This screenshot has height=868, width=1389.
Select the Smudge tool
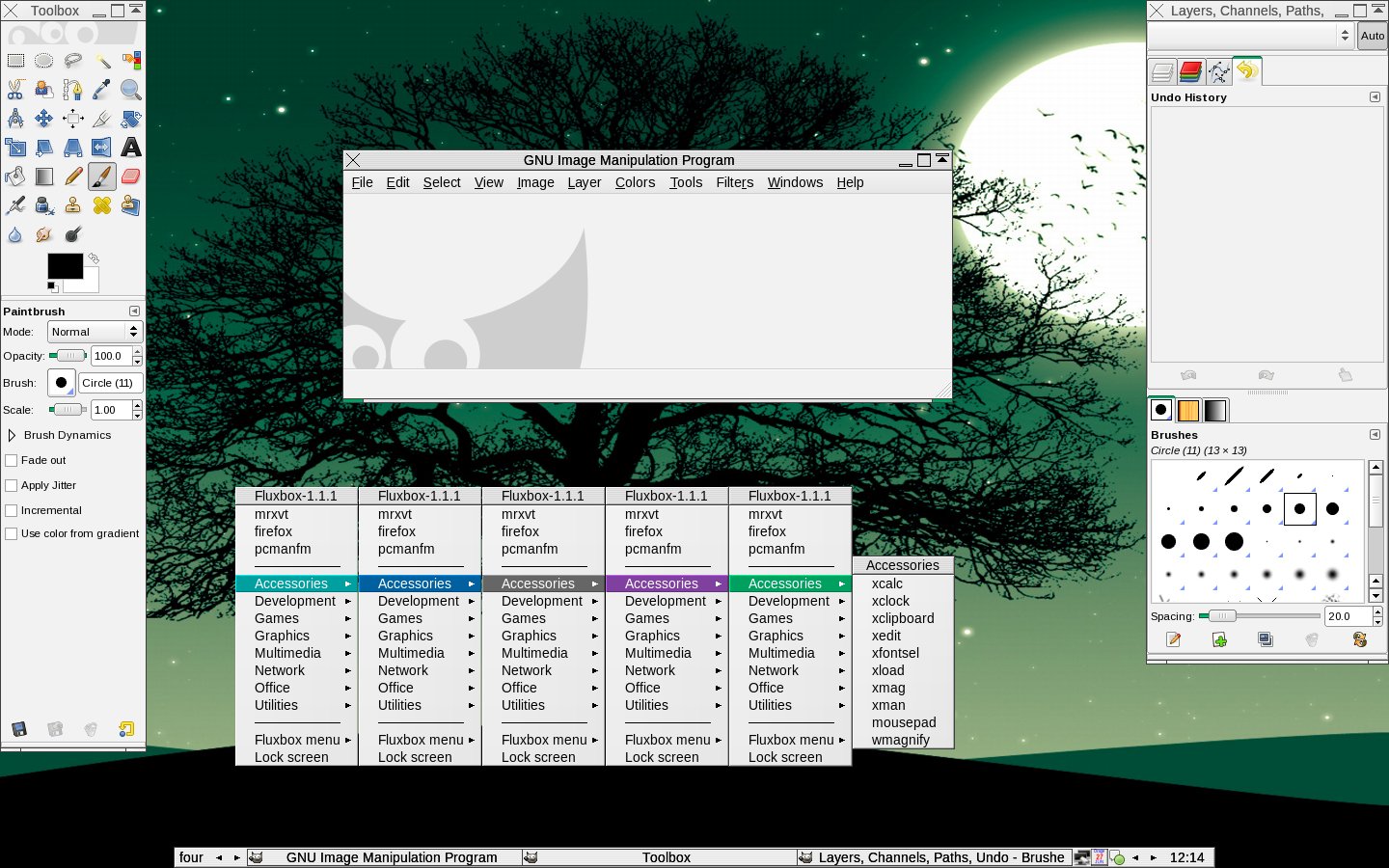pos(44,234)
